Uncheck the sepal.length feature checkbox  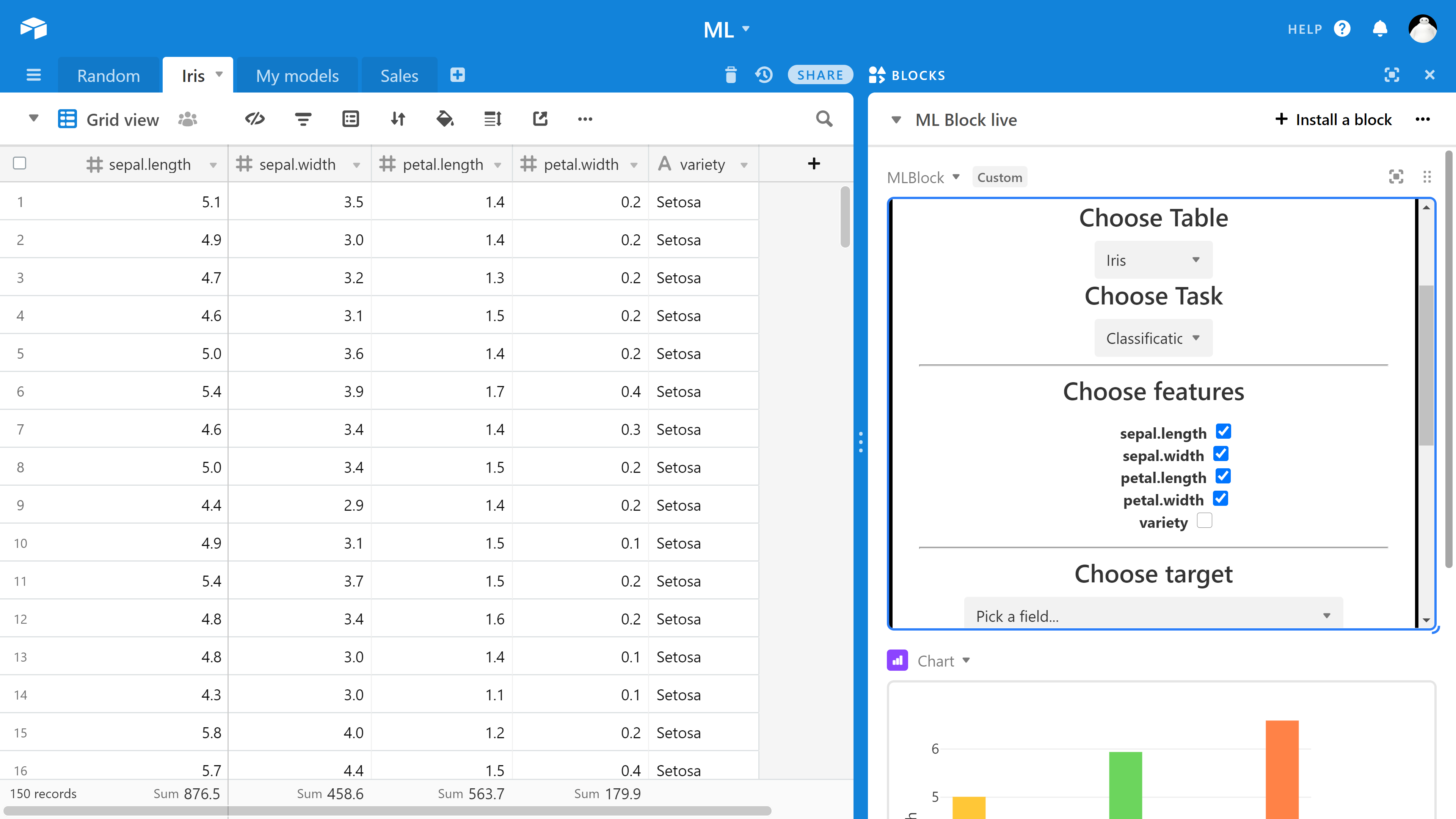click(1223, 432)
